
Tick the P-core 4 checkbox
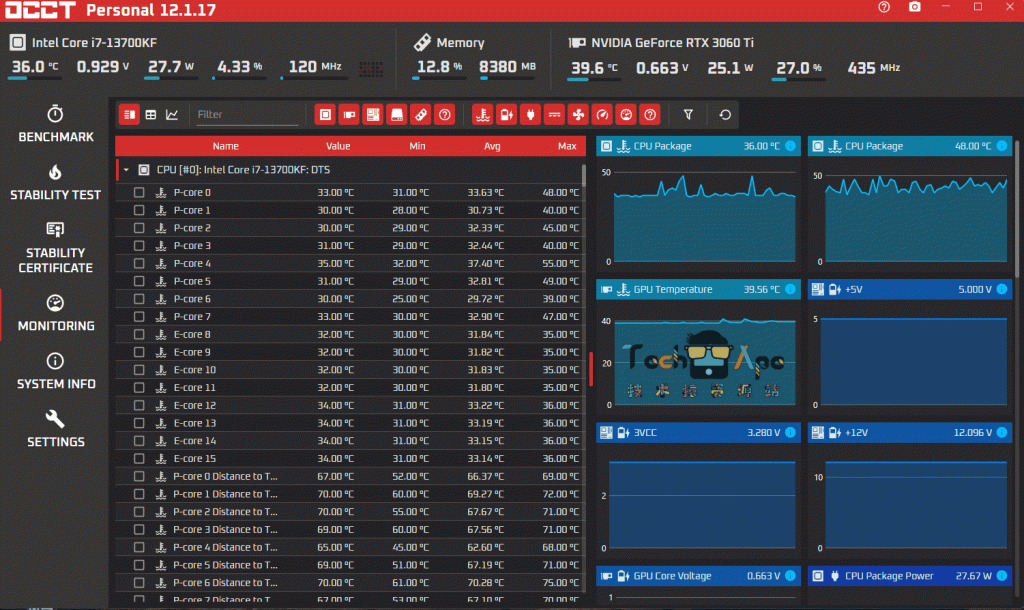click(x=139, y=264)
